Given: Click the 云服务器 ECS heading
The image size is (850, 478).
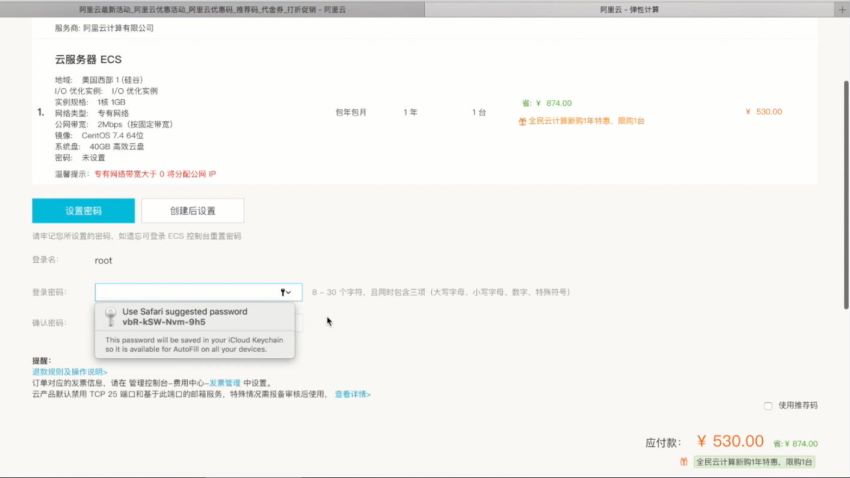Looking at the screenshot, I should pyautogui.click(x=88, y=60).
